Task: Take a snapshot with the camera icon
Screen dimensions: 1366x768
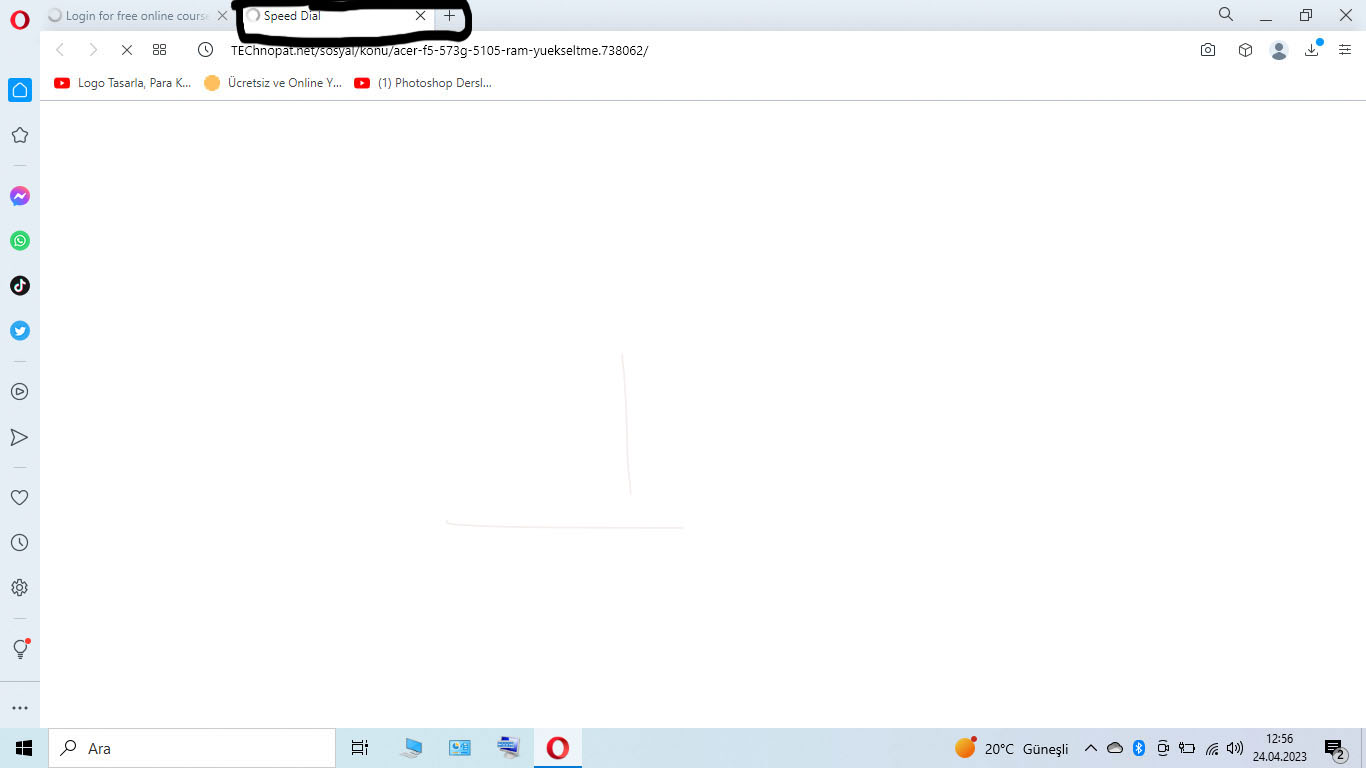Action: point(1208,50)
